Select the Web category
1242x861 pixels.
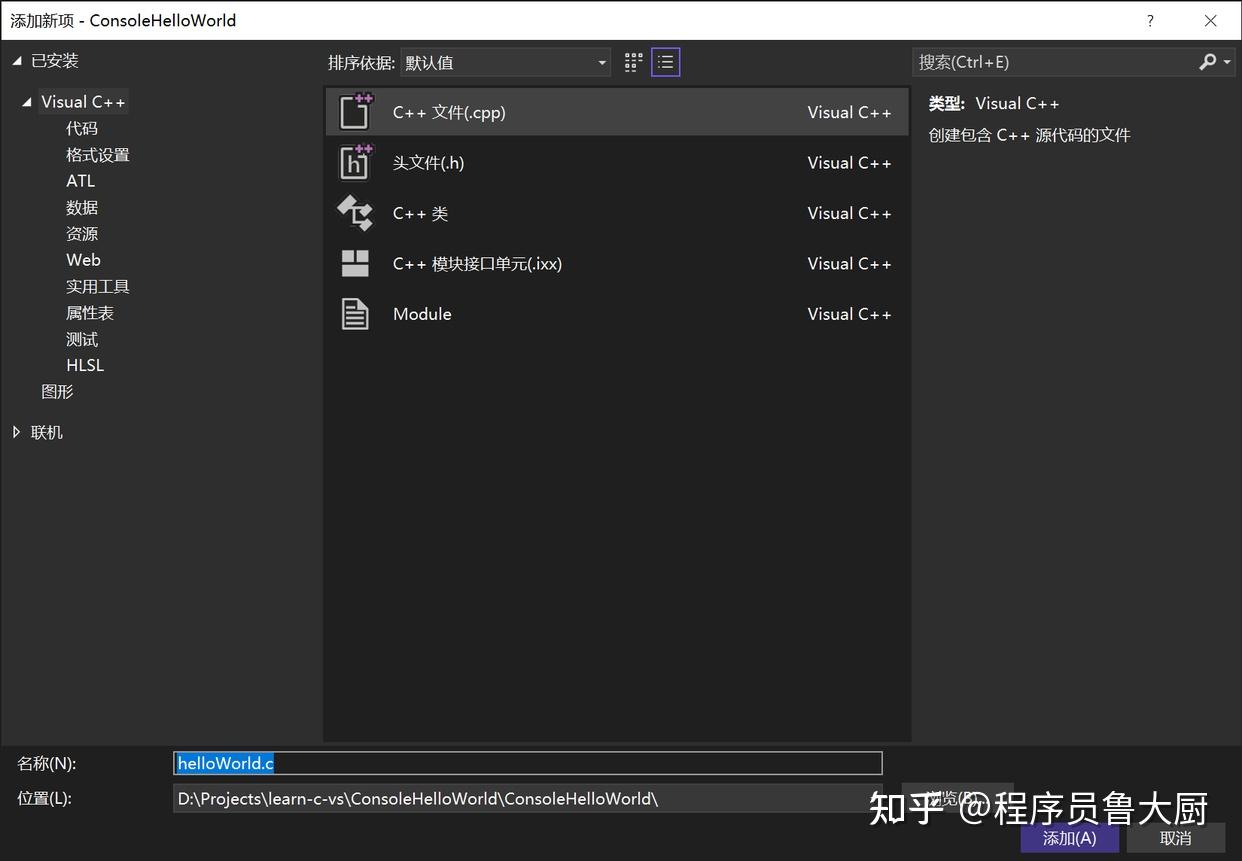click(83, 259)
